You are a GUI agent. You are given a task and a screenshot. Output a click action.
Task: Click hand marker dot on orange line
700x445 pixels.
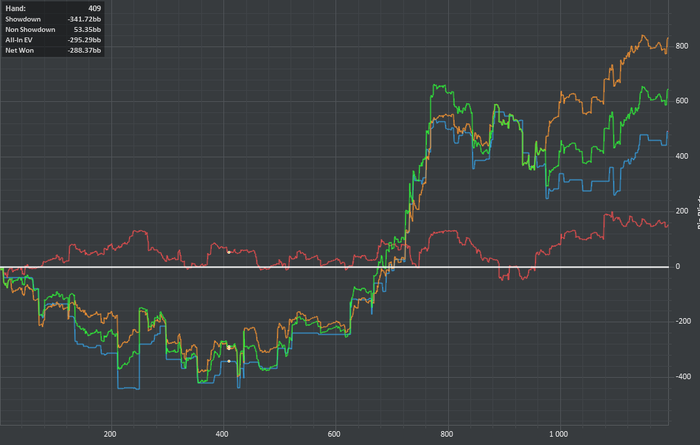point(229,347)
